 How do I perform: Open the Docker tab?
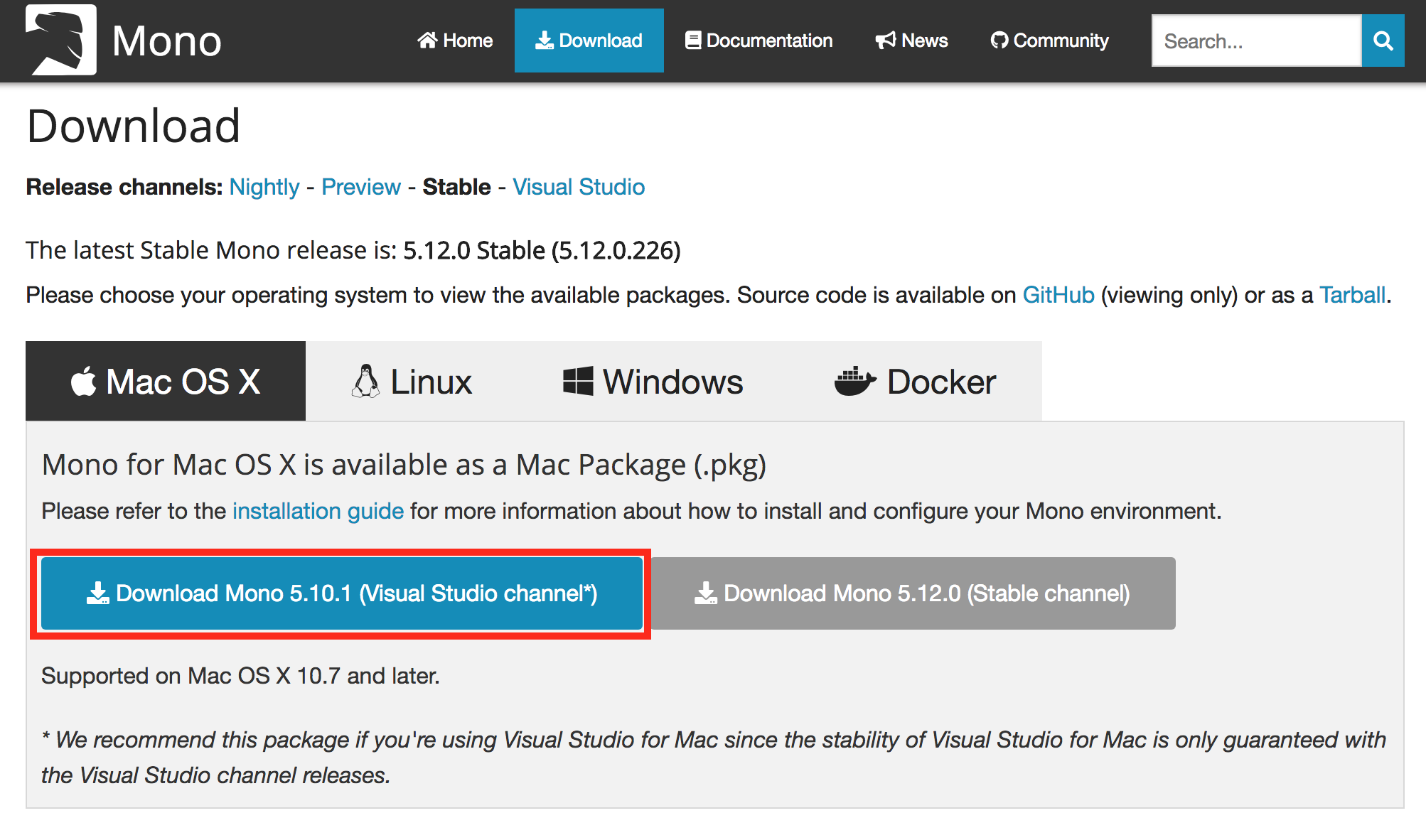(915, 382)
